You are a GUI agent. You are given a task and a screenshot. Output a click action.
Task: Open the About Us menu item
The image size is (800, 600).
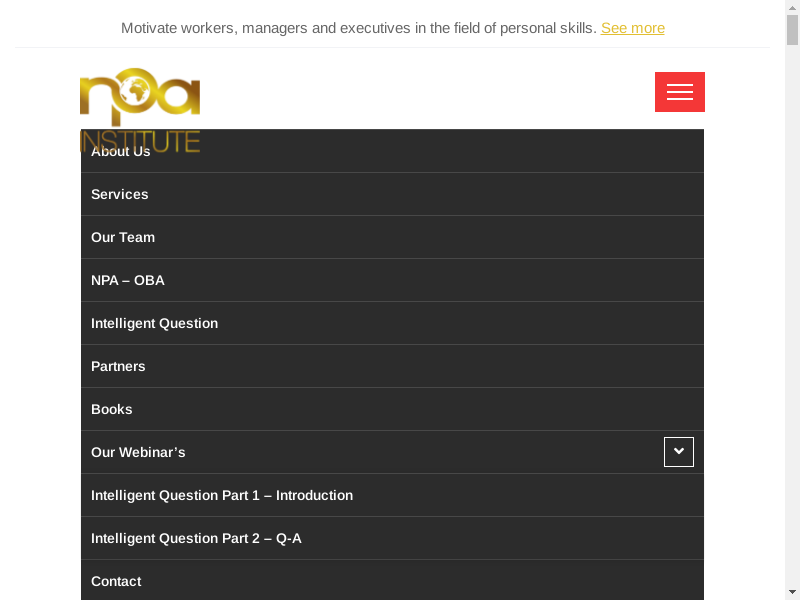tap(121, 152)
